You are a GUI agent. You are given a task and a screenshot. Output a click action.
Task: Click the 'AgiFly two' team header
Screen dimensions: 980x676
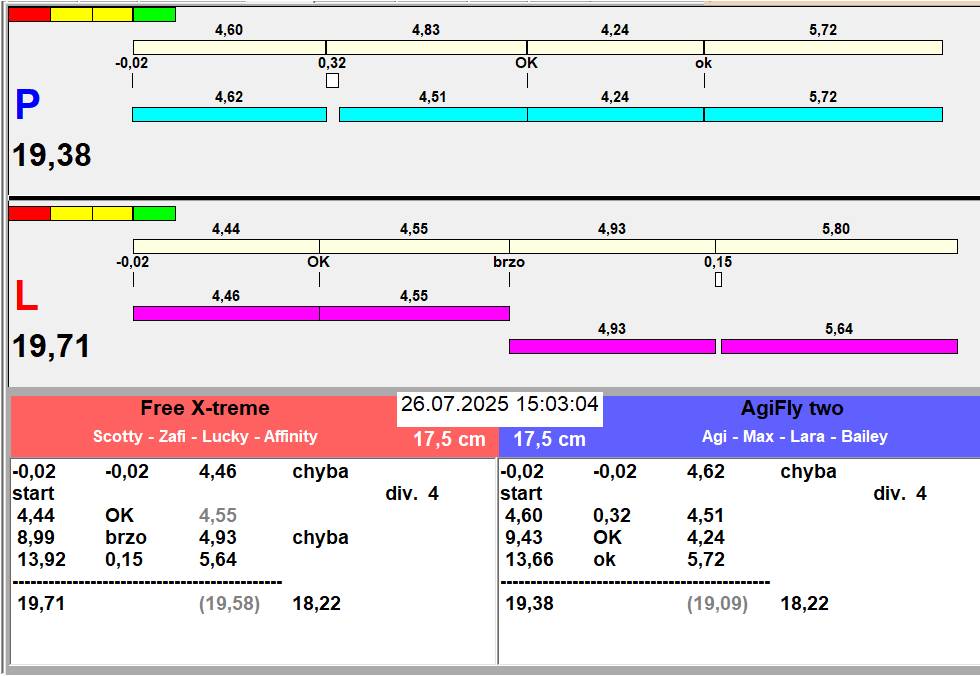coord(792,408)
